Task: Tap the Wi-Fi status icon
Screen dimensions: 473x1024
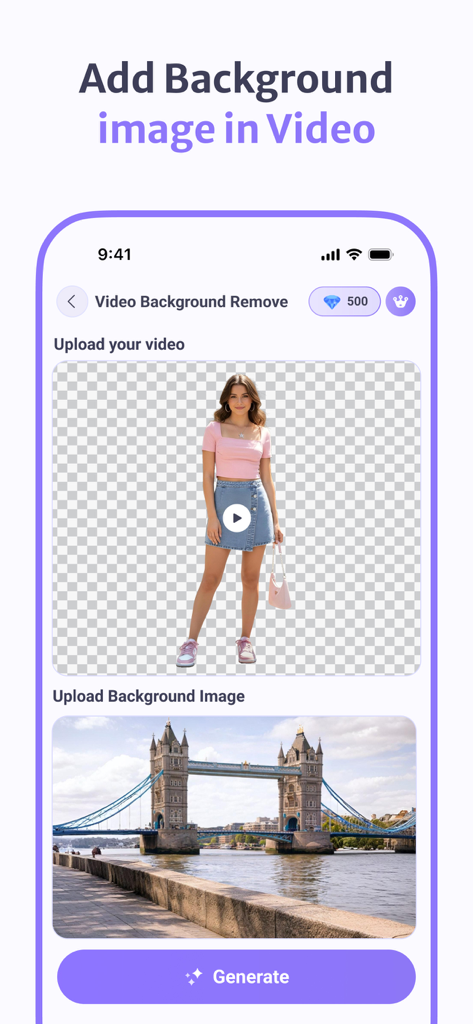Action: point(354,255)
